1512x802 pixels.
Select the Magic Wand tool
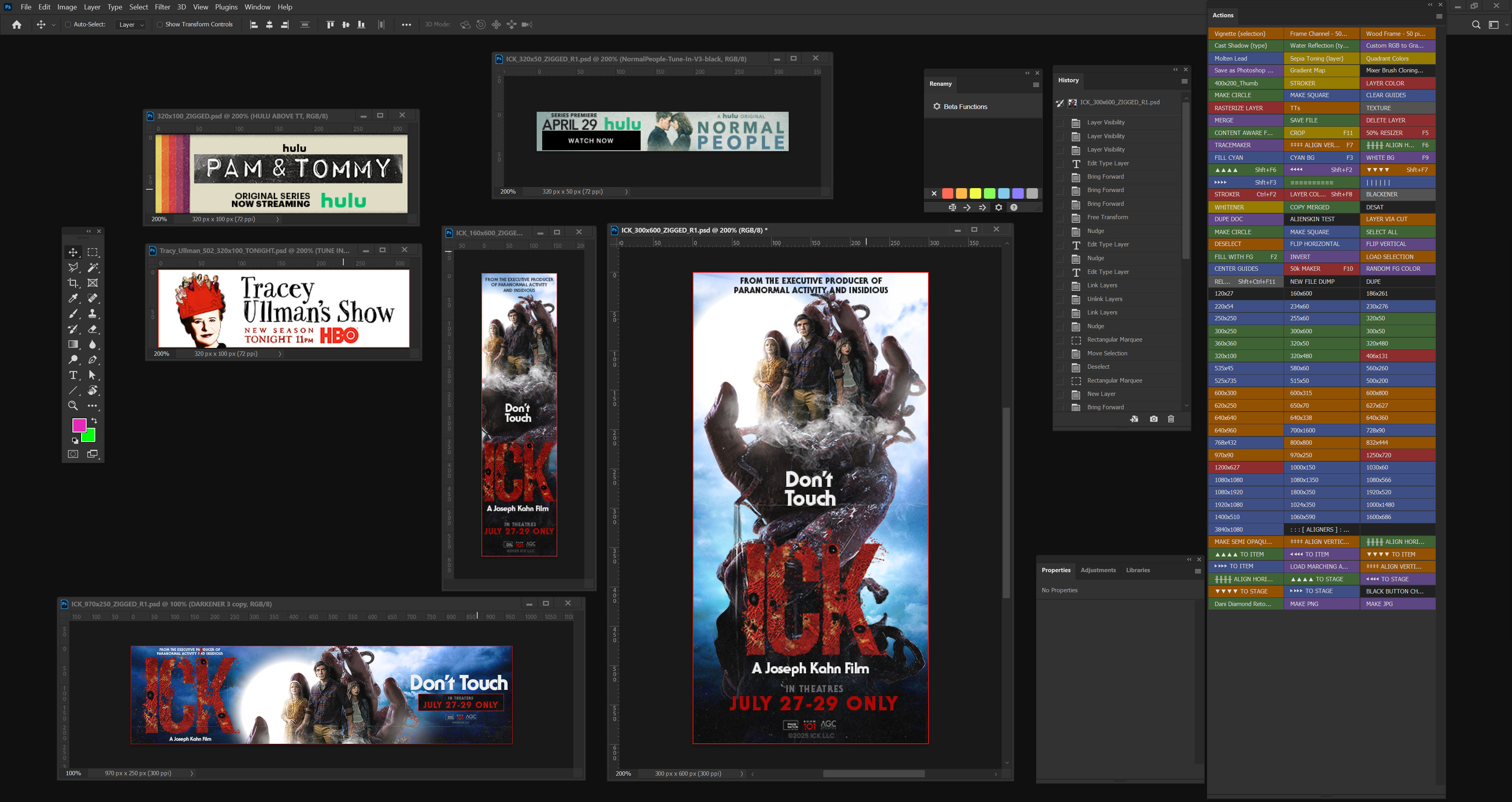pos(93,268)
